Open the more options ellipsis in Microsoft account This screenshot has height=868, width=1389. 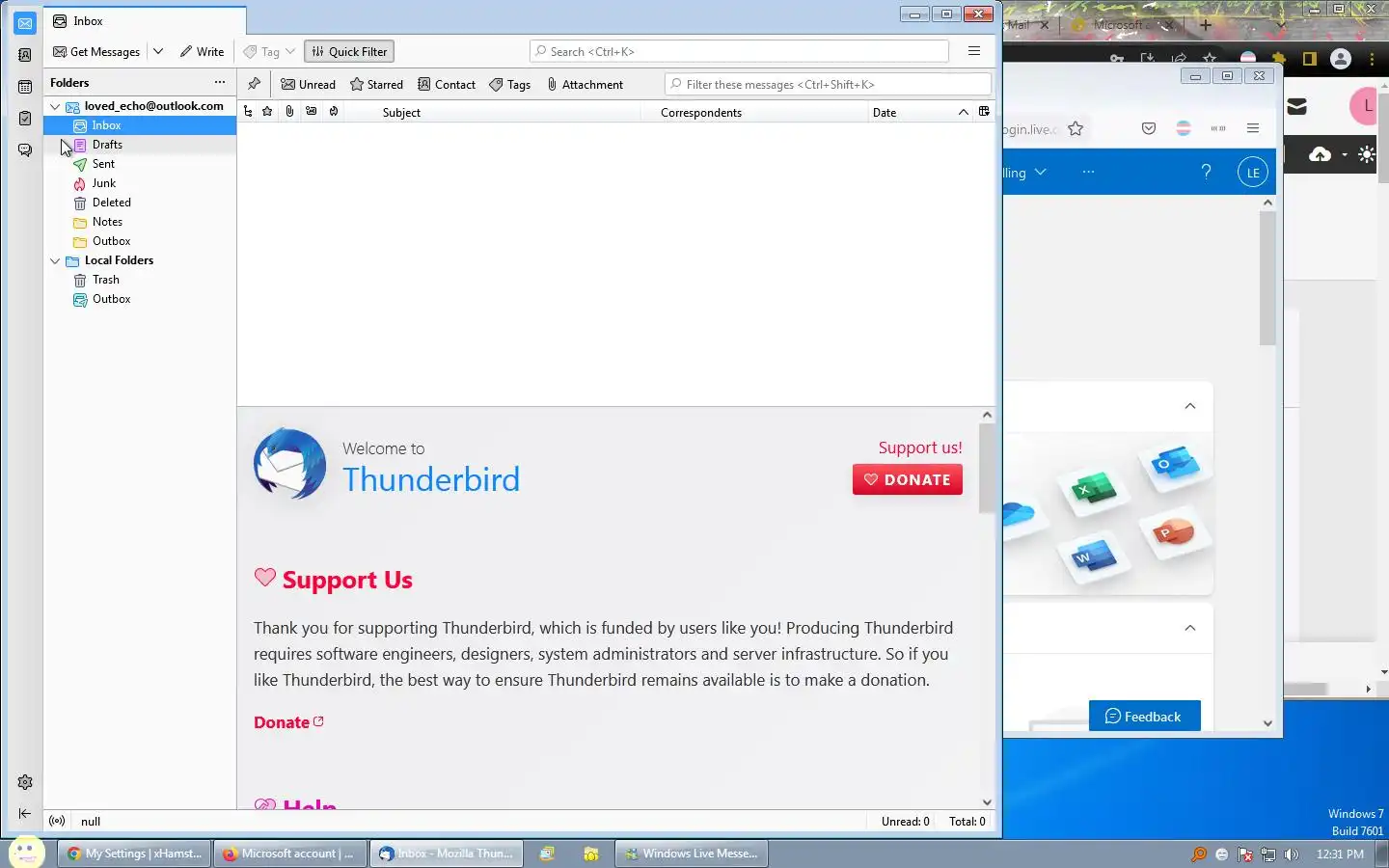click(1088, 172)
